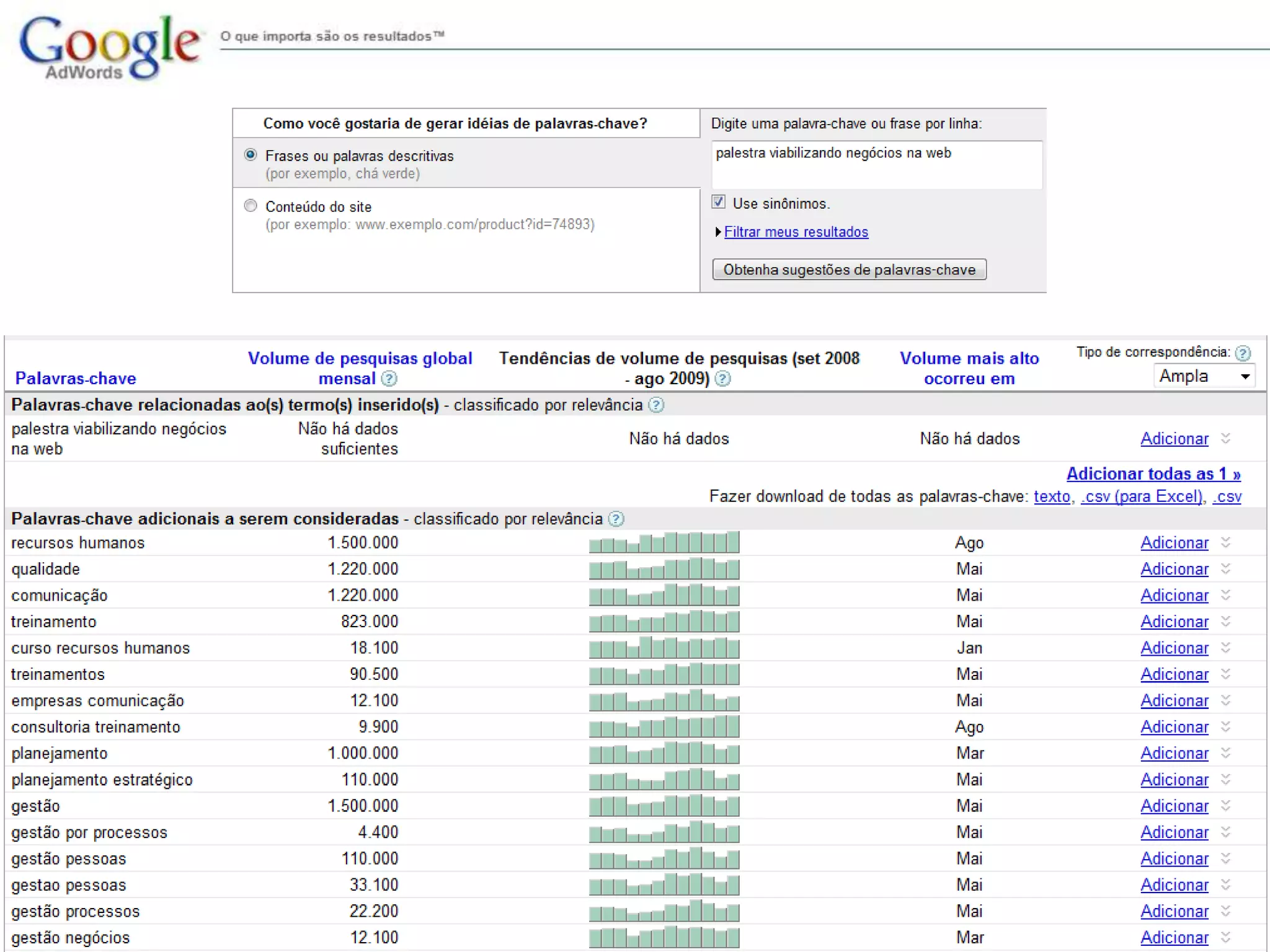Click chevron icon next to recursos humanos Adicionar
The height and width of the screenshot is (952, 1270).
pyautogui.click(x=1225, y=543)
